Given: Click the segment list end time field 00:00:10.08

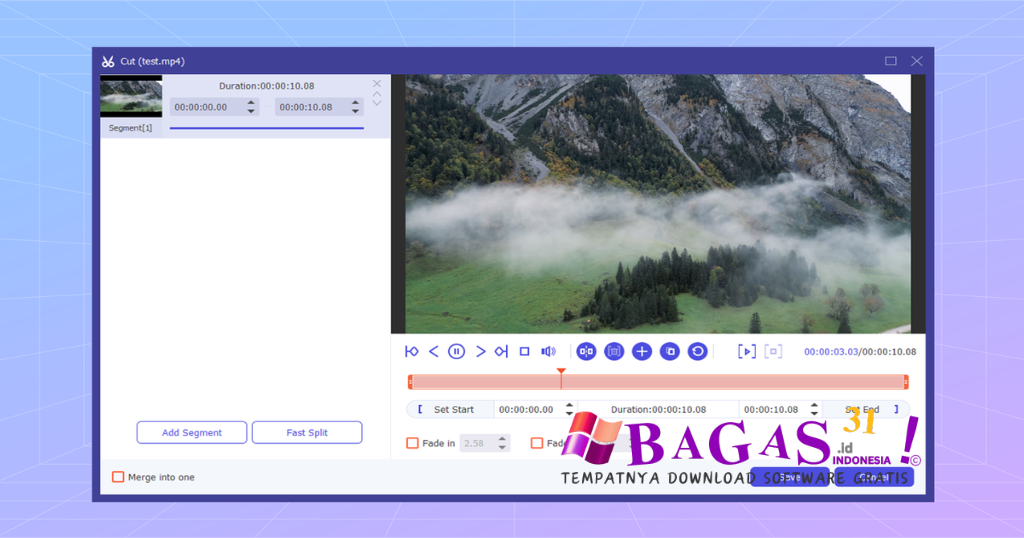Looking at the screenshot, I should point(312,107).
